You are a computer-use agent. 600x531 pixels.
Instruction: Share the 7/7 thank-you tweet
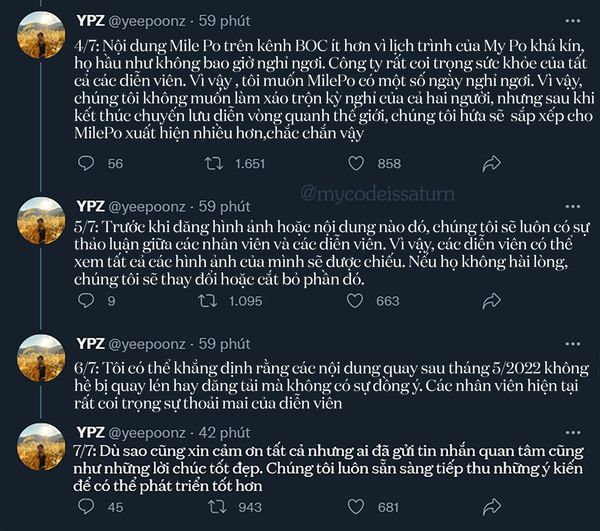coord(491,507)
